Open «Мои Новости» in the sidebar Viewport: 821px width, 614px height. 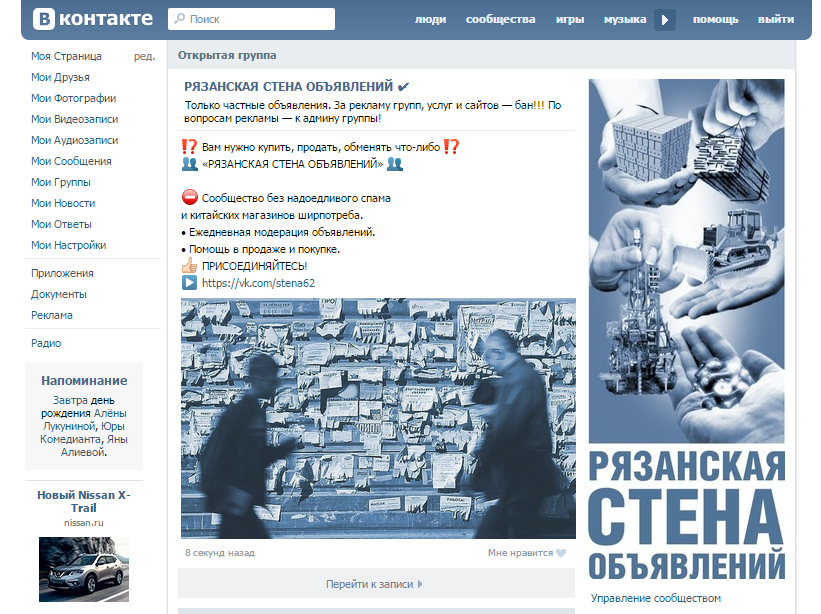point(63,203)
